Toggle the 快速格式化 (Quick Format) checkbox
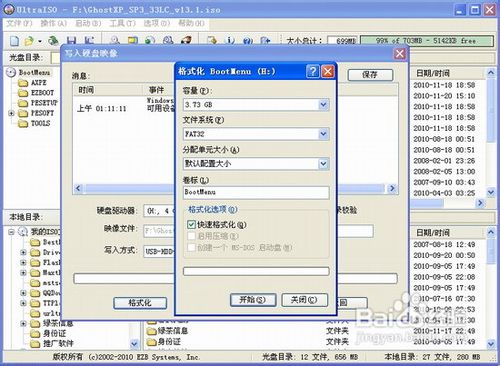Image resolution: width=500 pixels, height=366 pixels. pyautogui.click(x=191, y=225)
